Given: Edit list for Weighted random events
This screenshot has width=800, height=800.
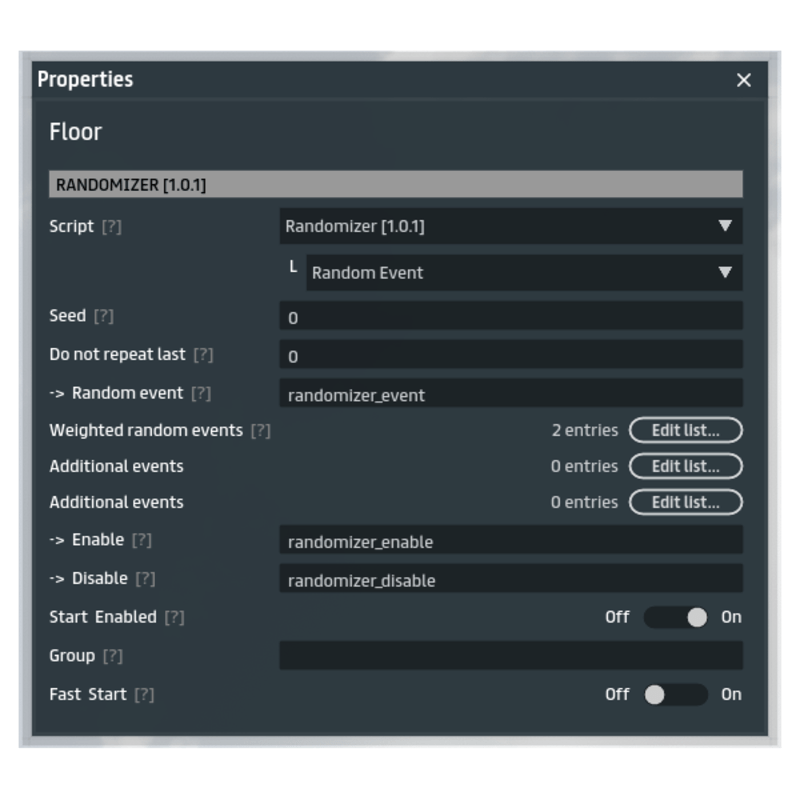Looking at the screenshot, I should point(685,430).
